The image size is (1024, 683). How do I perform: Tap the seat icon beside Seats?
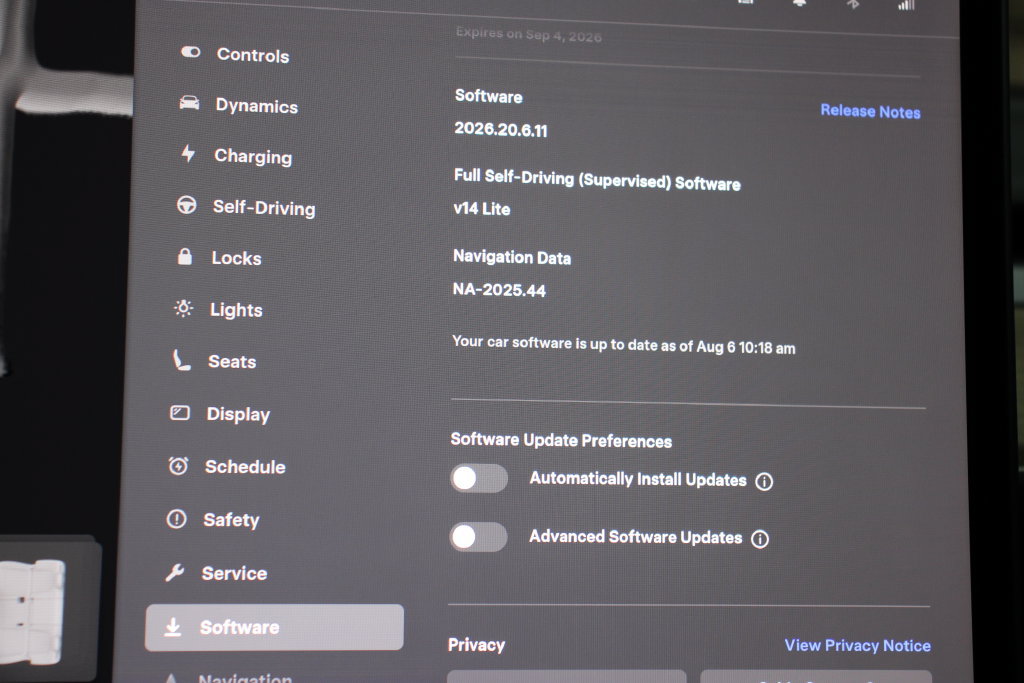tap(182, 360)
